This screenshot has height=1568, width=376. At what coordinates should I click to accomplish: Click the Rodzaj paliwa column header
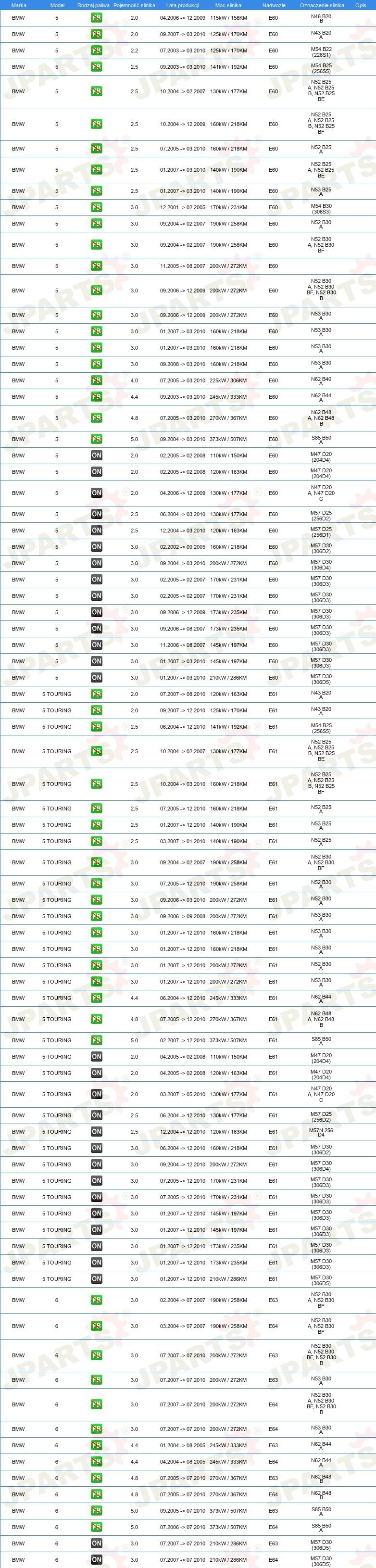point(94,5)
